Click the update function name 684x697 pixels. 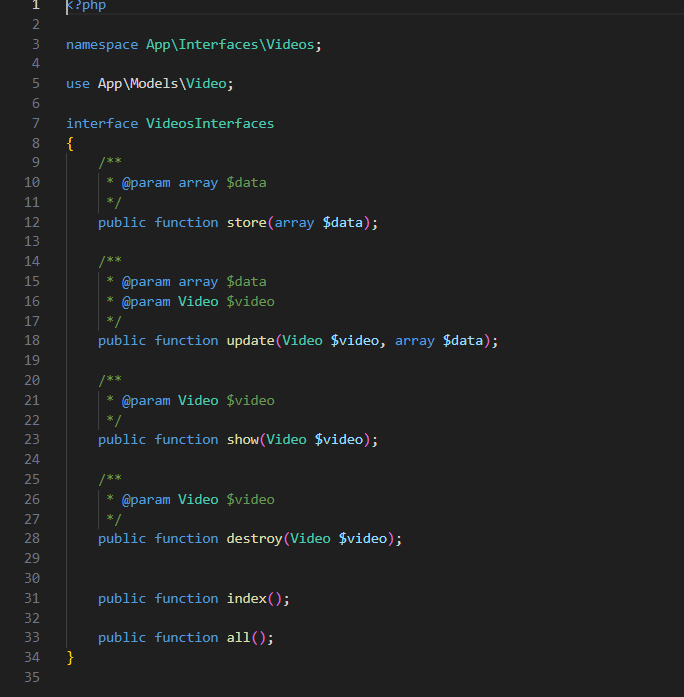(250, 341)
